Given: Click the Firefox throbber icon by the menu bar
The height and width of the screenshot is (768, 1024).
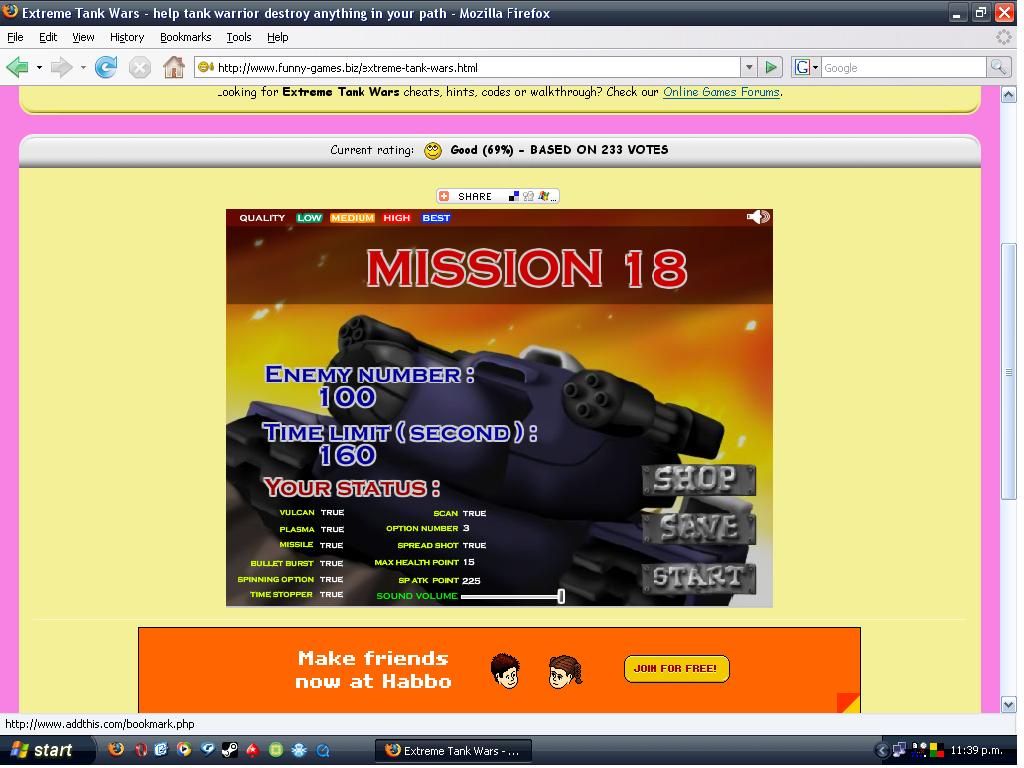Looking at the screenshot, I should (1004, 37).
